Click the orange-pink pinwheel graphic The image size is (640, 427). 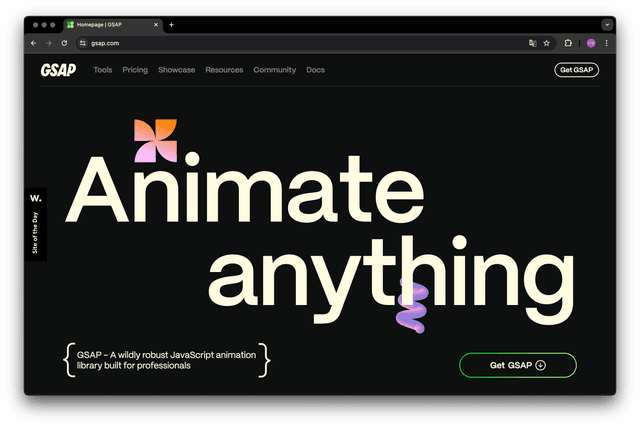156,140
